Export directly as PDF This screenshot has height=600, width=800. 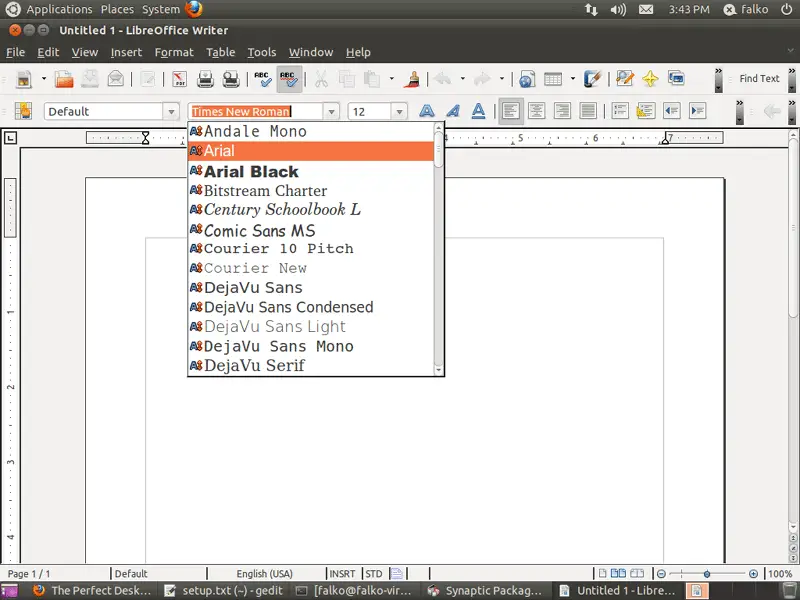(179, 79)
